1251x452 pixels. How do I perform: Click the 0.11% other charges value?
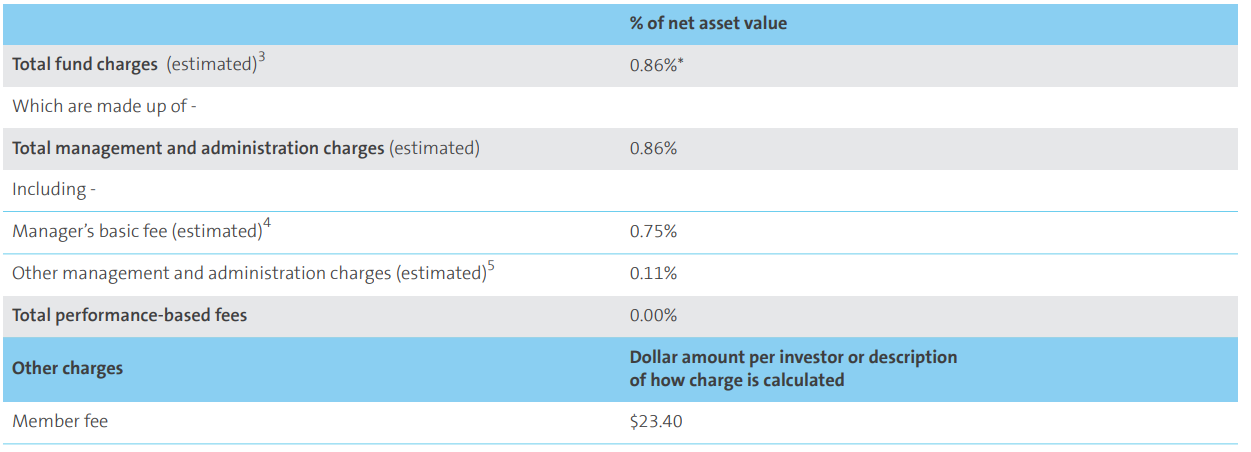[x=653, y=273]
